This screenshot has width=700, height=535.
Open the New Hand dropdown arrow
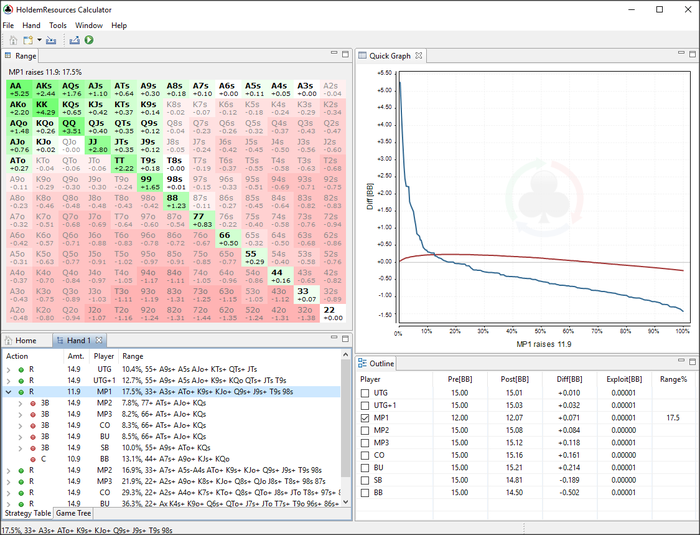[x=39, y=40]
